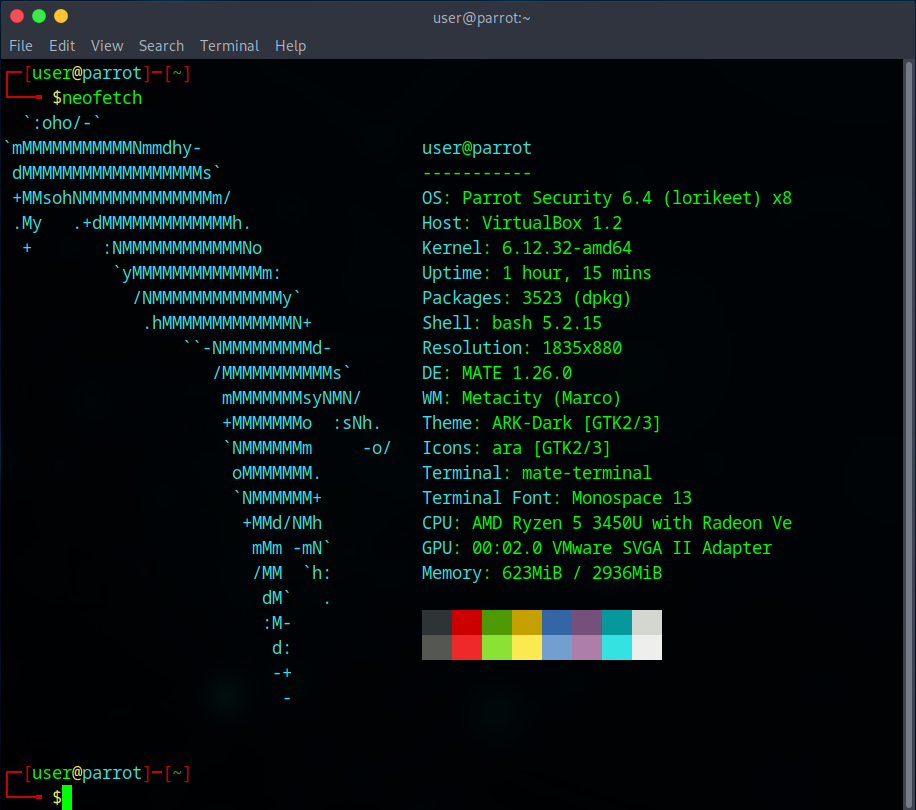Click the bright cyan swatch in bottom palette row
This screenshot has height=810, width=916.
(617, 647)
